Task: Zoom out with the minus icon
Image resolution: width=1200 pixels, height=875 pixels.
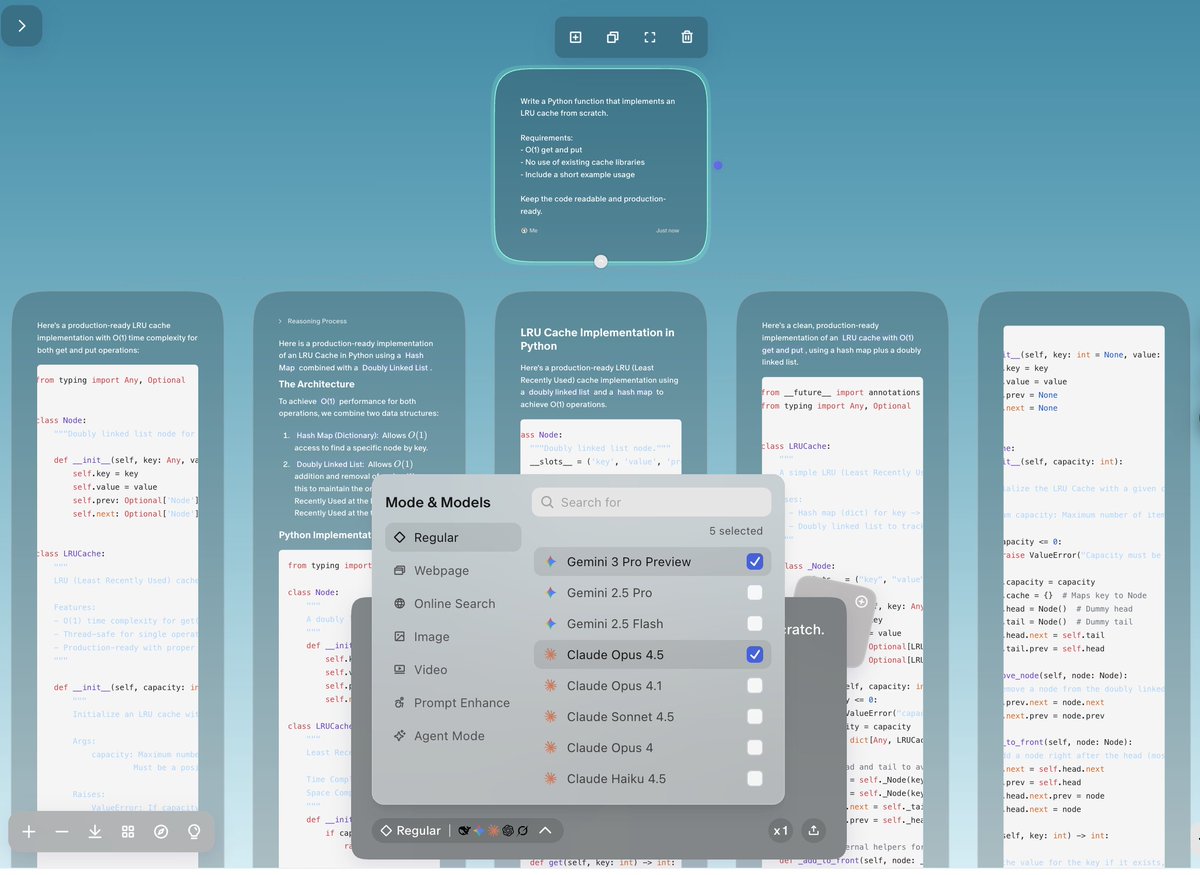Action: click(x=62, y=831)
